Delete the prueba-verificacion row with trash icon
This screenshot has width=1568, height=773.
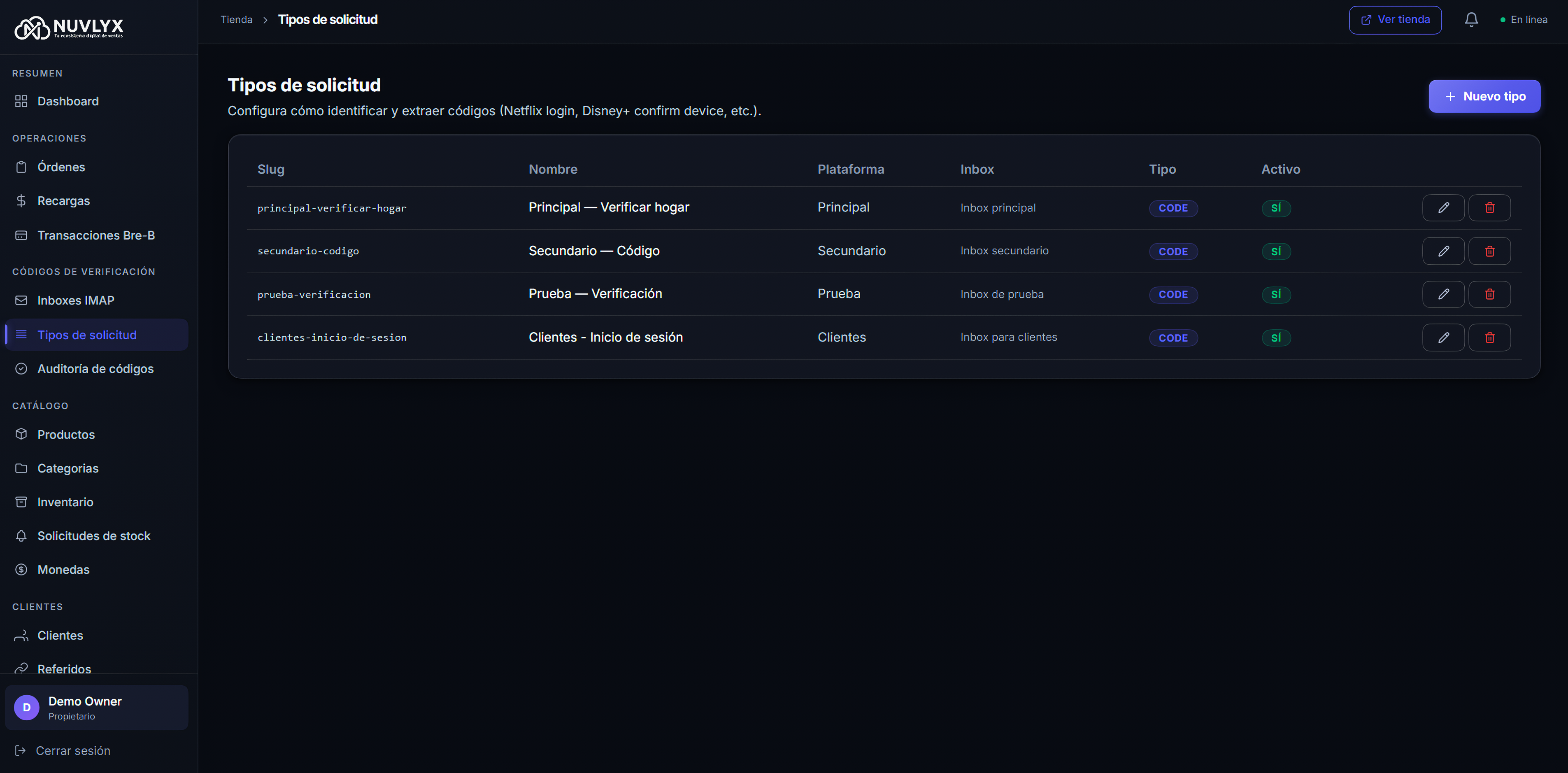[x=1489, y=294]
